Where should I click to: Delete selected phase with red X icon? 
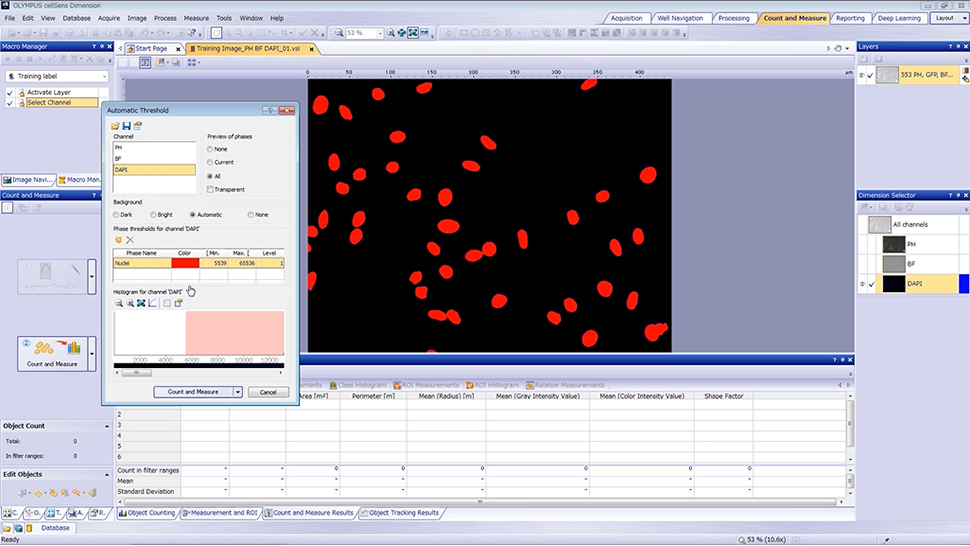(x=130, y=240)
